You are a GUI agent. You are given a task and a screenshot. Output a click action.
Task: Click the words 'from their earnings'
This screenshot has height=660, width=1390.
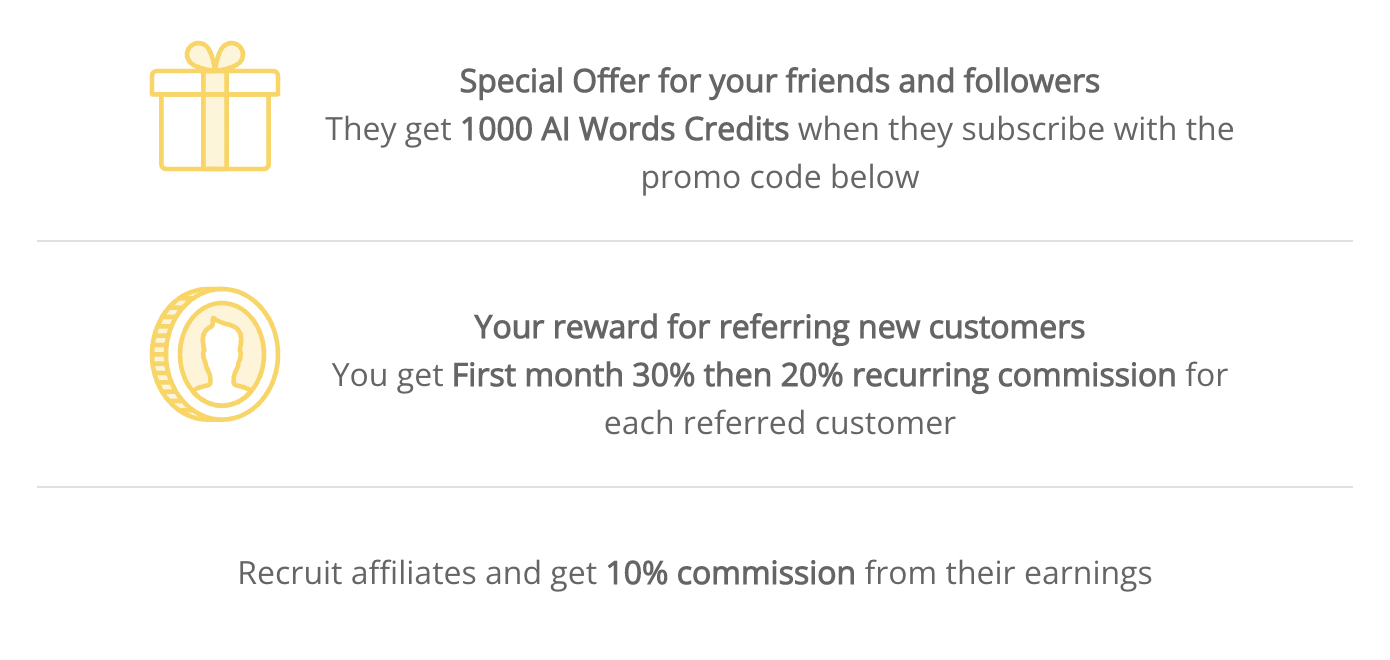point(1008,574)
